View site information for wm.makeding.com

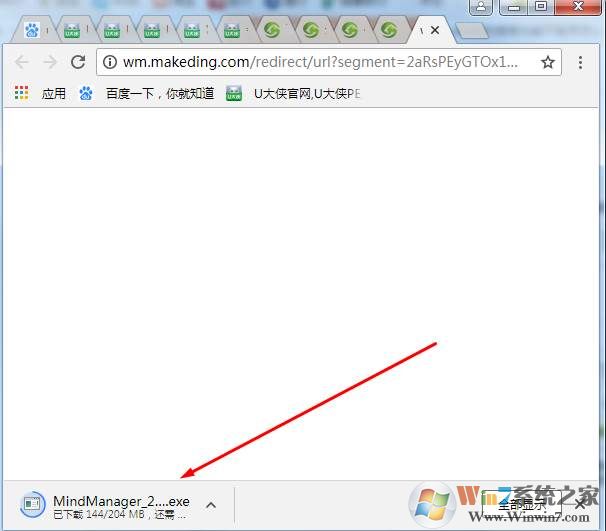110,62
